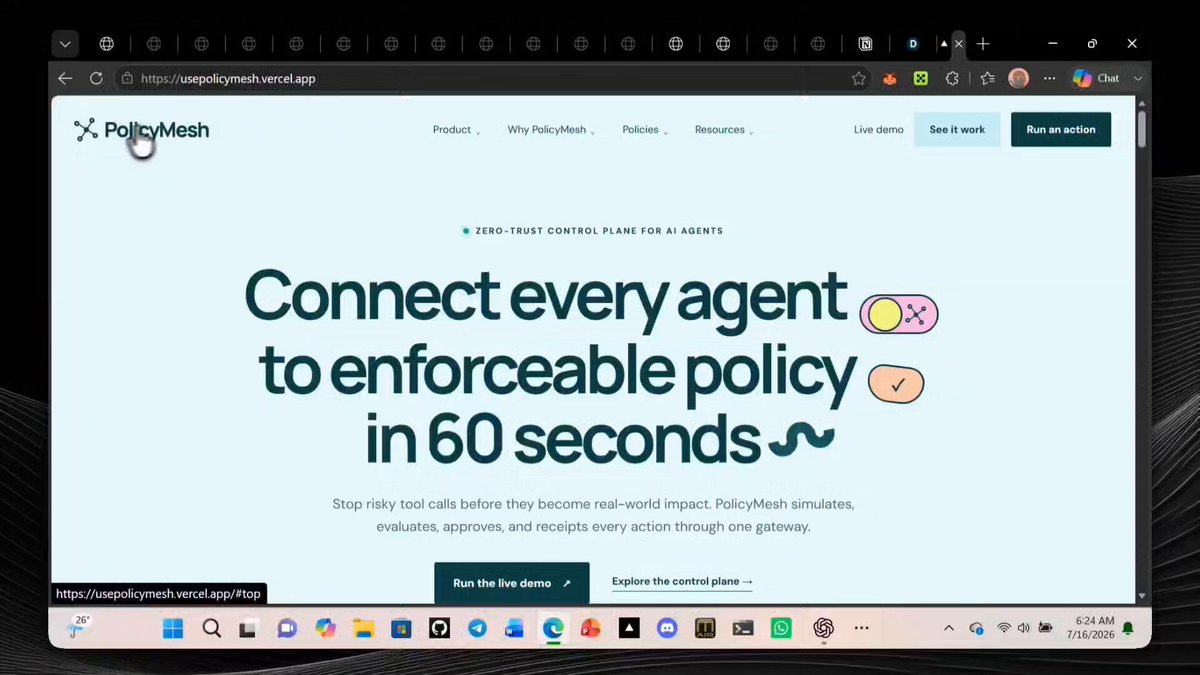Viewport: 1200px width, 675px height.
Task: Click the PolicyMesh logo in the header
Action: point(141,129)
